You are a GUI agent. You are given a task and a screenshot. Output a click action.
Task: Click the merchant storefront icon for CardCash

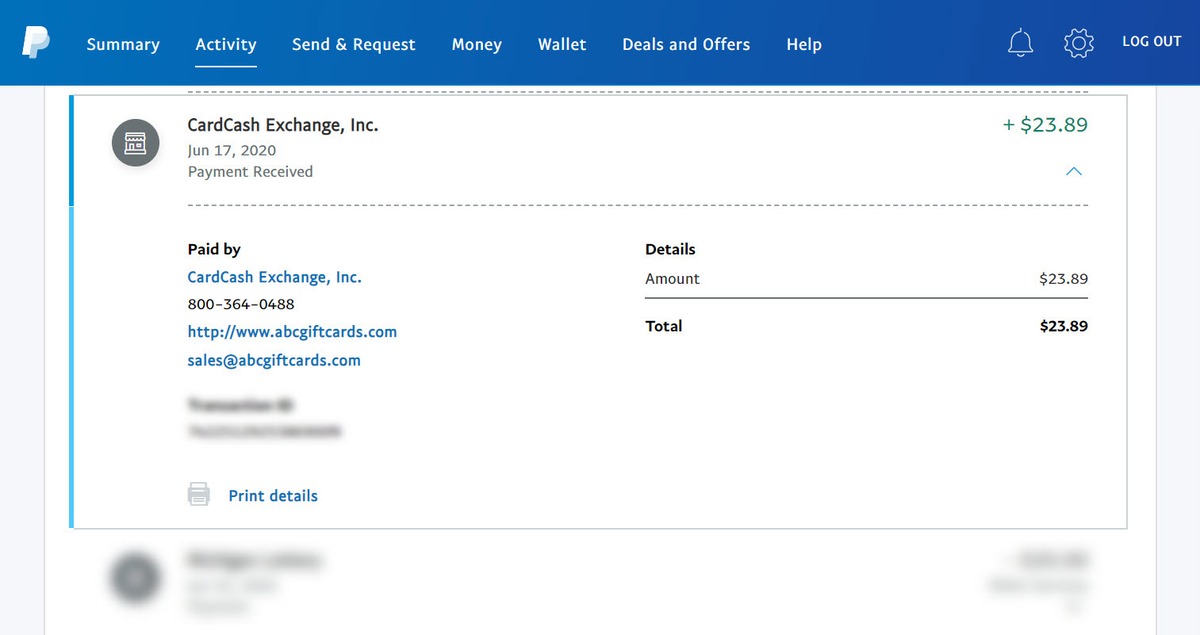click(x=135, y=144)
